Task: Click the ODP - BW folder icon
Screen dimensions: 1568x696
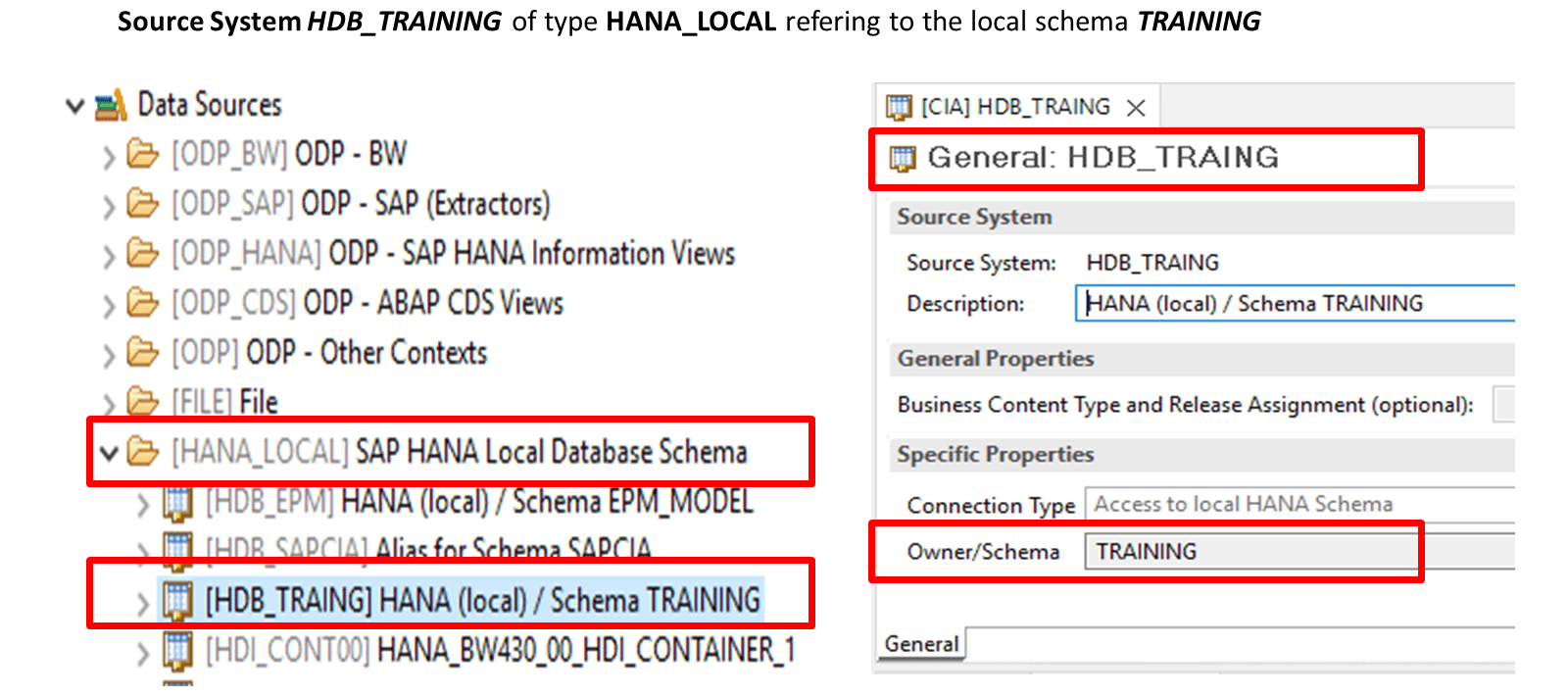Action: pyautogui.click(x=143, y=154)
